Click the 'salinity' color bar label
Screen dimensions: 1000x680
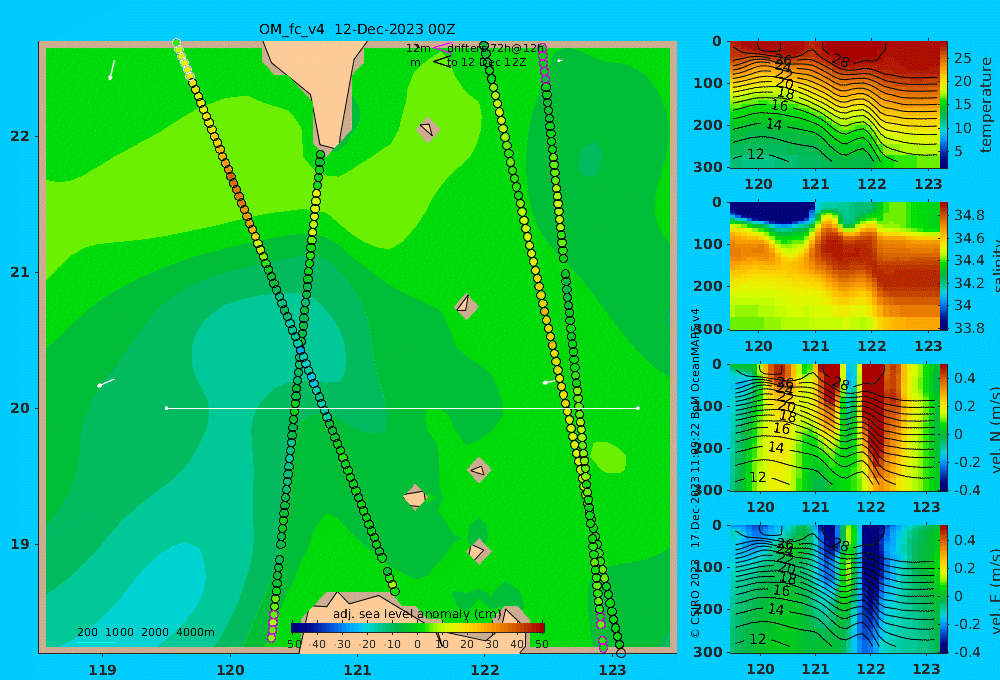click(994, 266)
